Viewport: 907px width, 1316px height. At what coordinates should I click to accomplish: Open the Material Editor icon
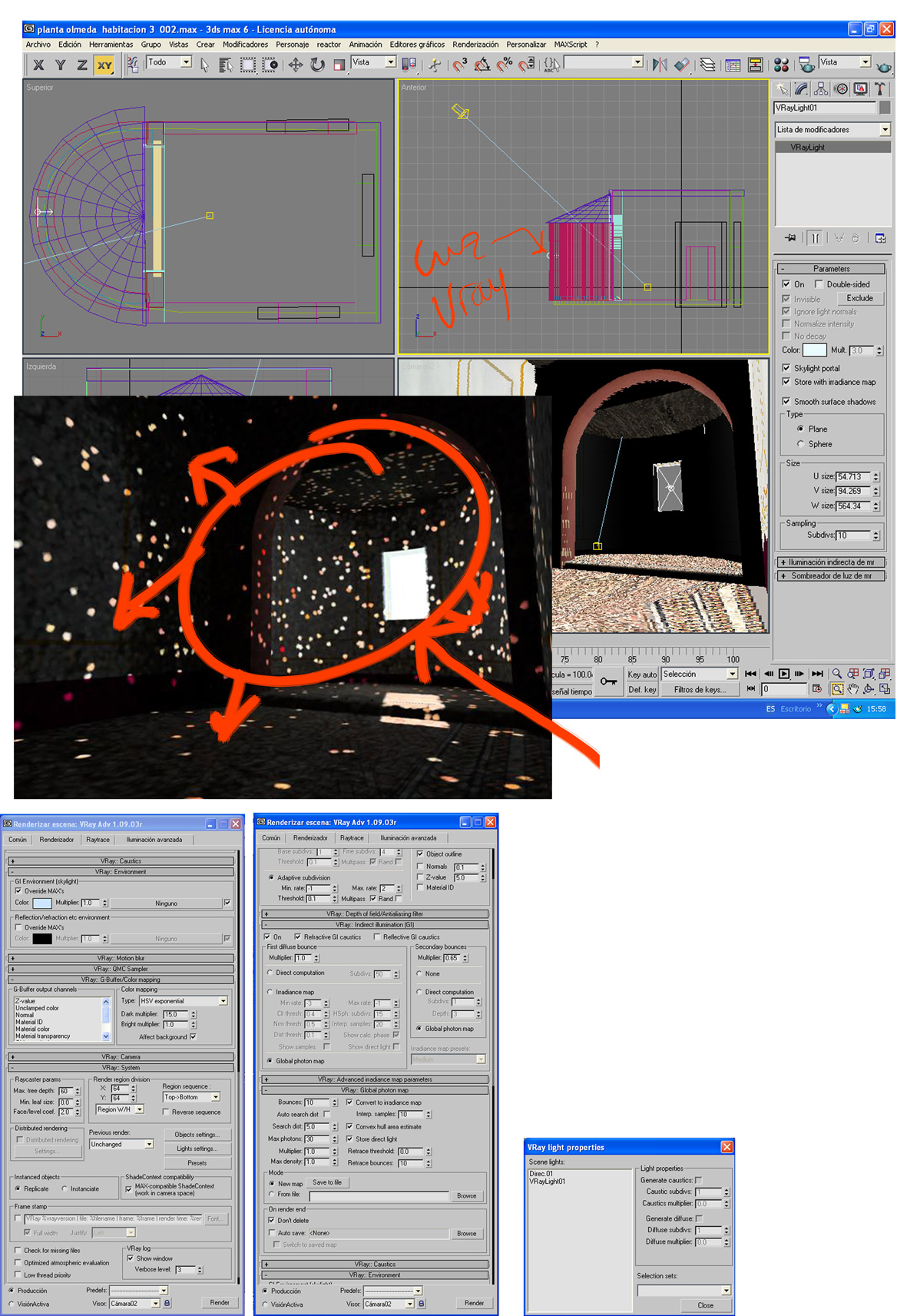pyautogui.click(x=781, y=65)
